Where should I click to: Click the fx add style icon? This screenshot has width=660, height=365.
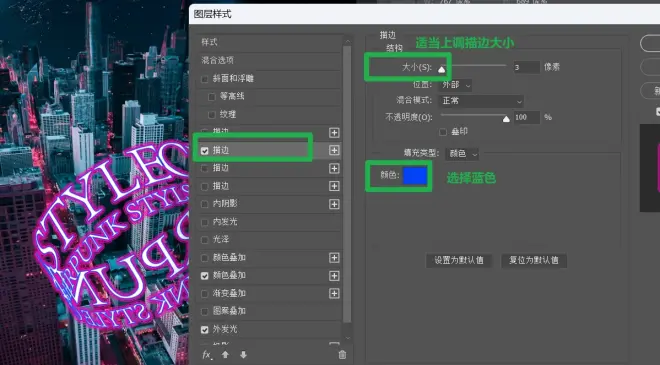tap(207, 355)
